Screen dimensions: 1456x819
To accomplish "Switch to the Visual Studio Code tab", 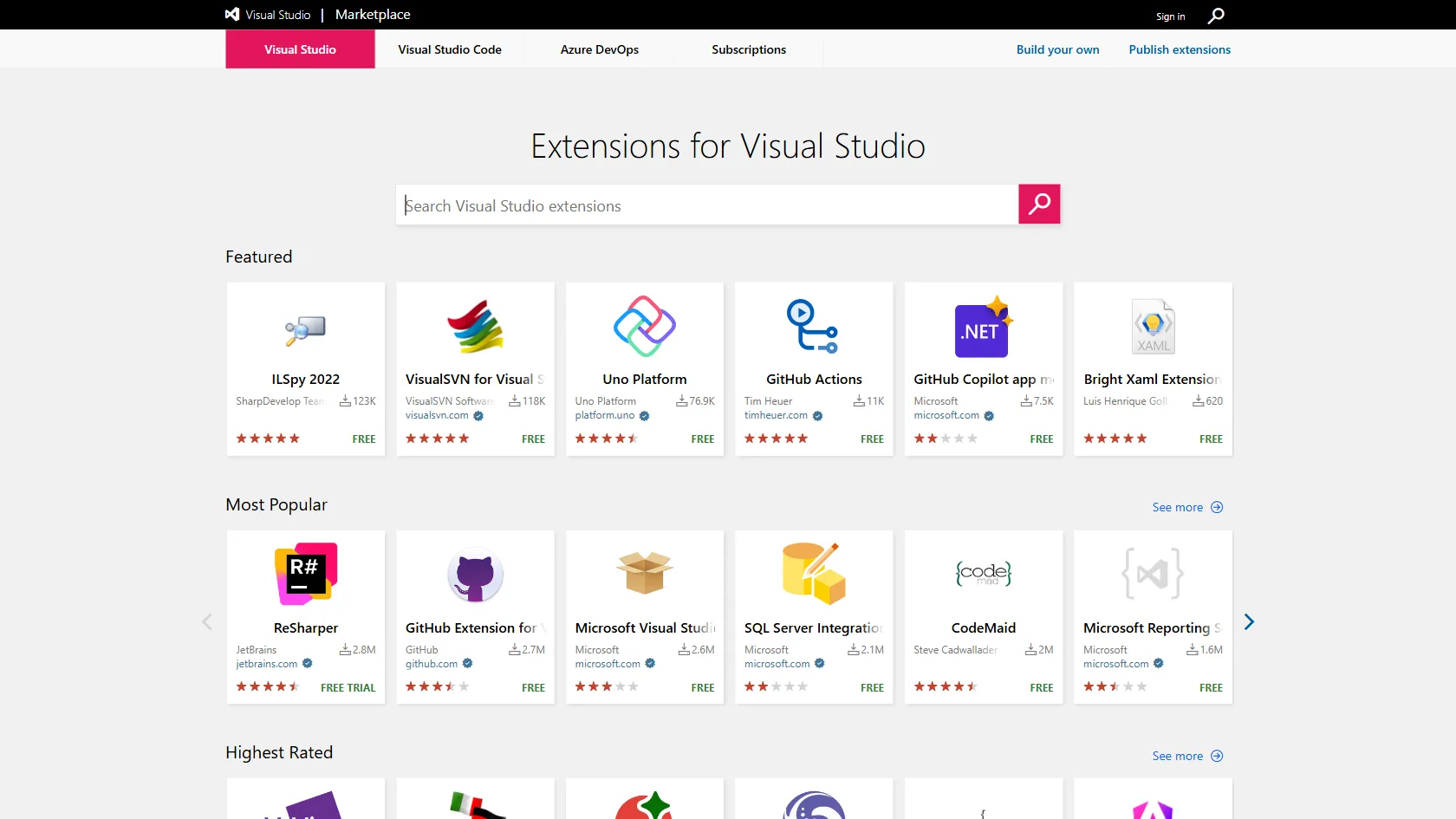I will click(x=450, y=49).
